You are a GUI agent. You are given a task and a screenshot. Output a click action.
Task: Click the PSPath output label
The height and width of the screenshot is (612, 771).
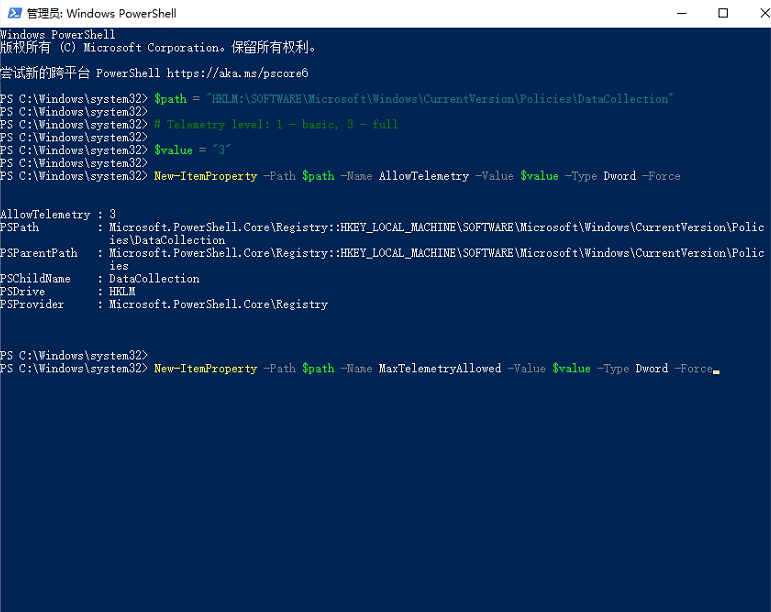[21, 228]
